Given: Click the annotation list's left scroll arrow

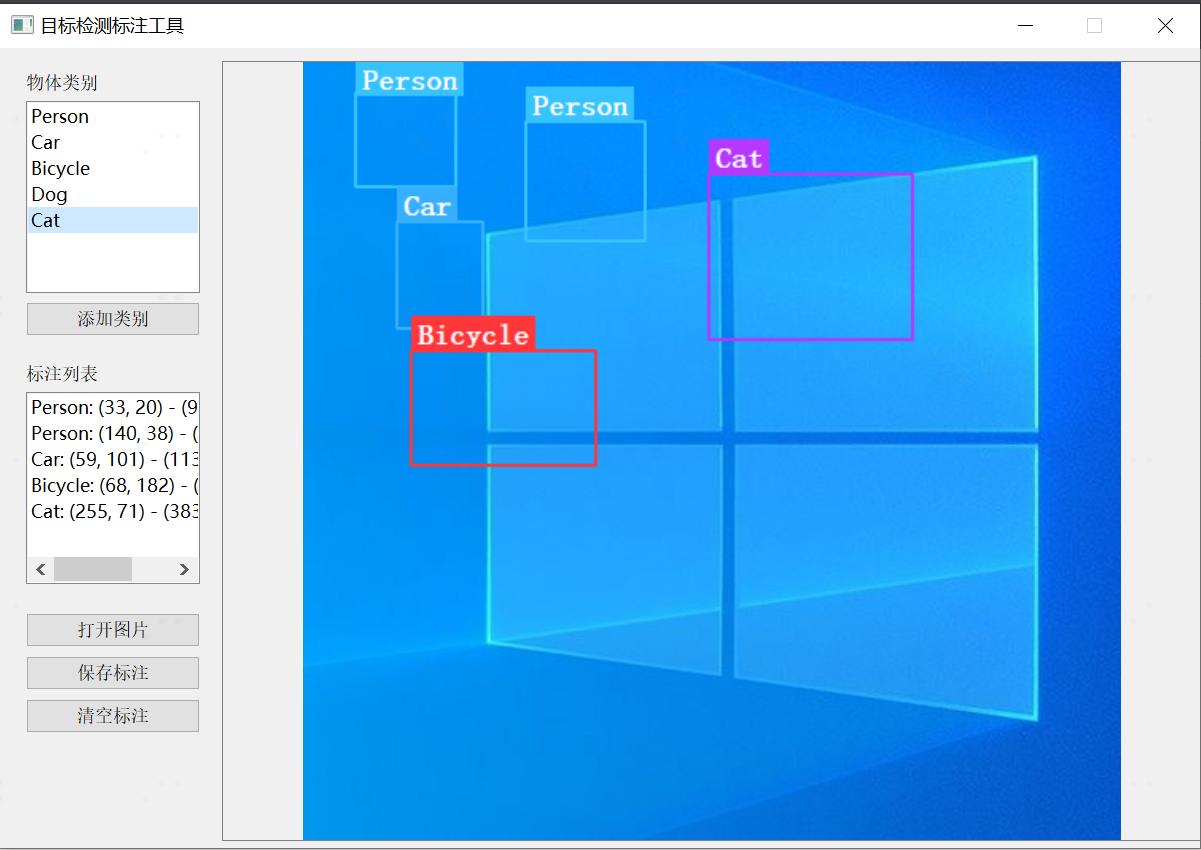Looking at the screenshot, I should (x=40, y=569).
